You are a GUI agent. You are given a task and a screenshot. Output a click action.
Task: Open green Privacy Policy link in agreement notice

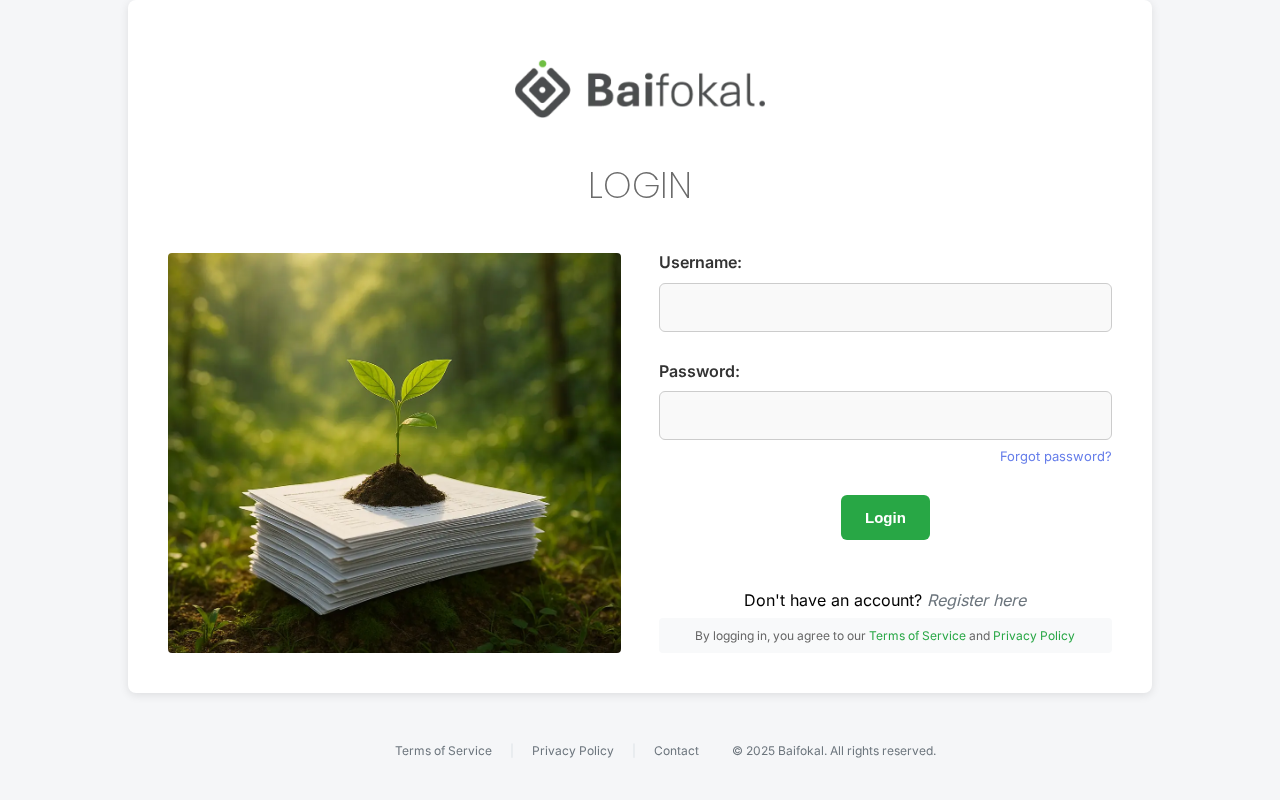click(1034, 635)
